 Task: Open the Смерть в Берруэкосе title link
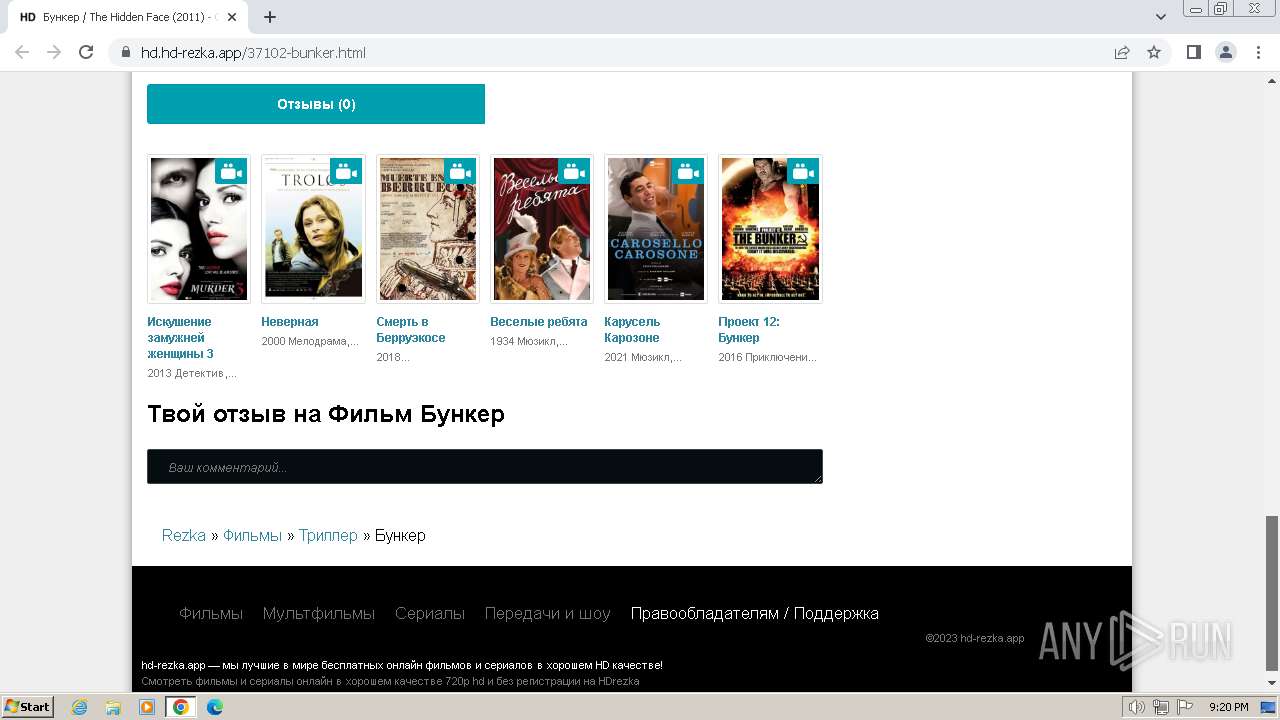tap(411, 330)
